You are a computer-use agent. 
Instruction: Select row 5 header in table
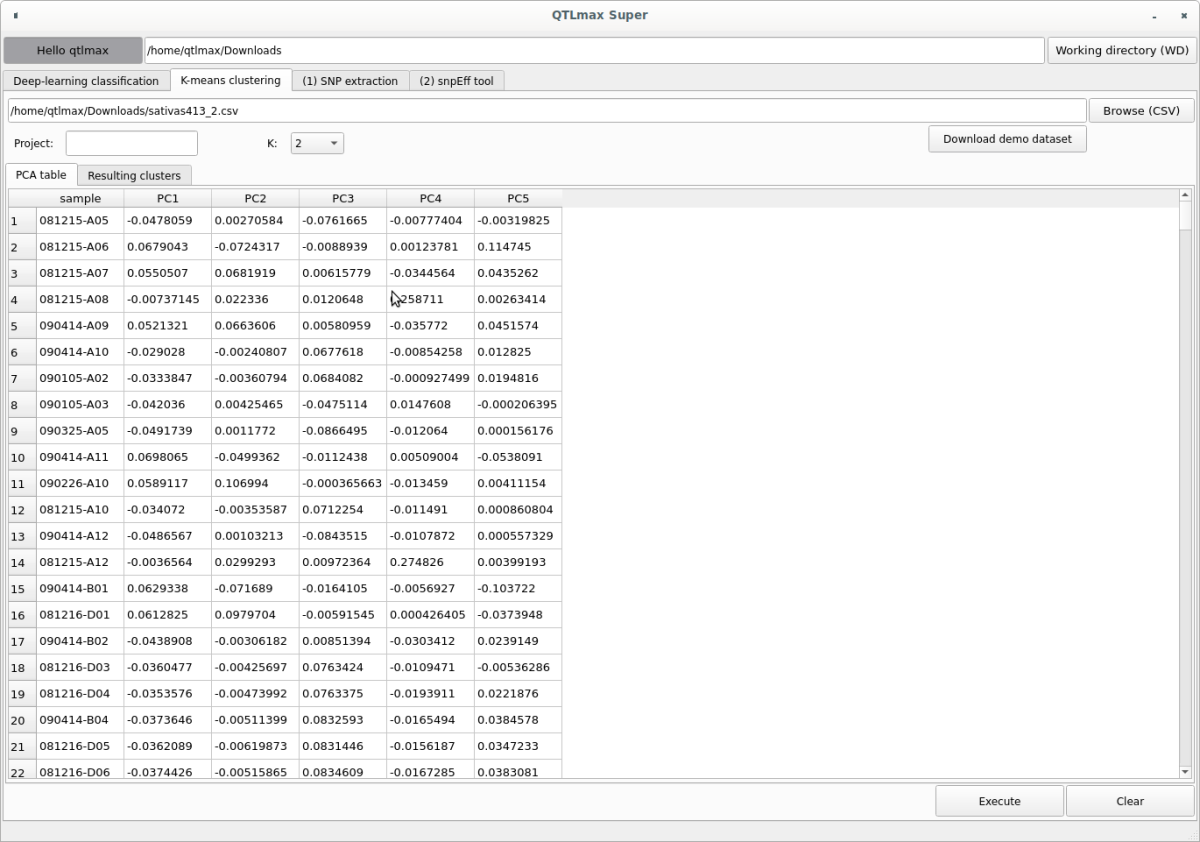coord(21,326)
